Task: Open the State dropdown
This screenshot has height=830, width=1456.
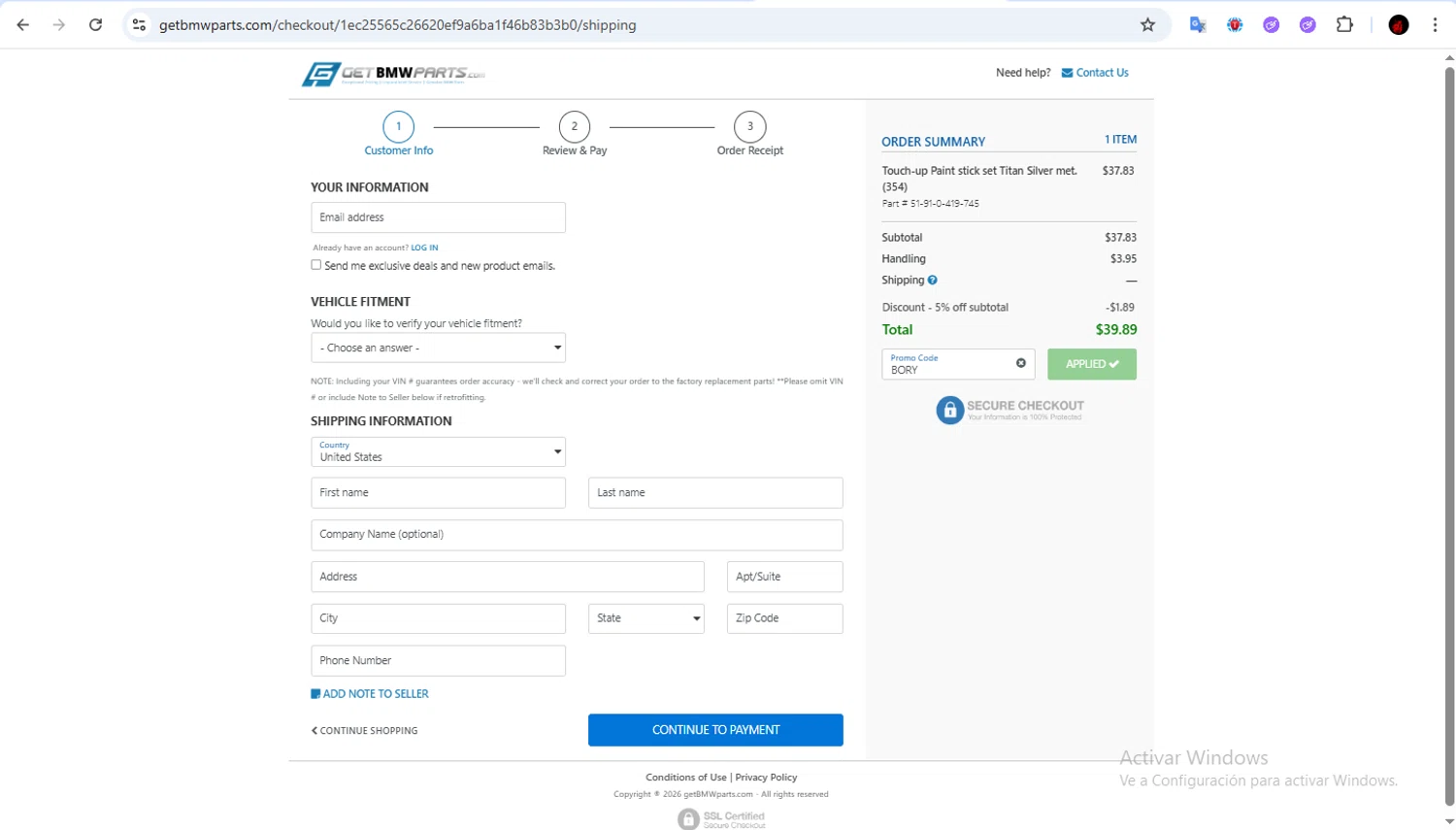Action: pos(646,618)
